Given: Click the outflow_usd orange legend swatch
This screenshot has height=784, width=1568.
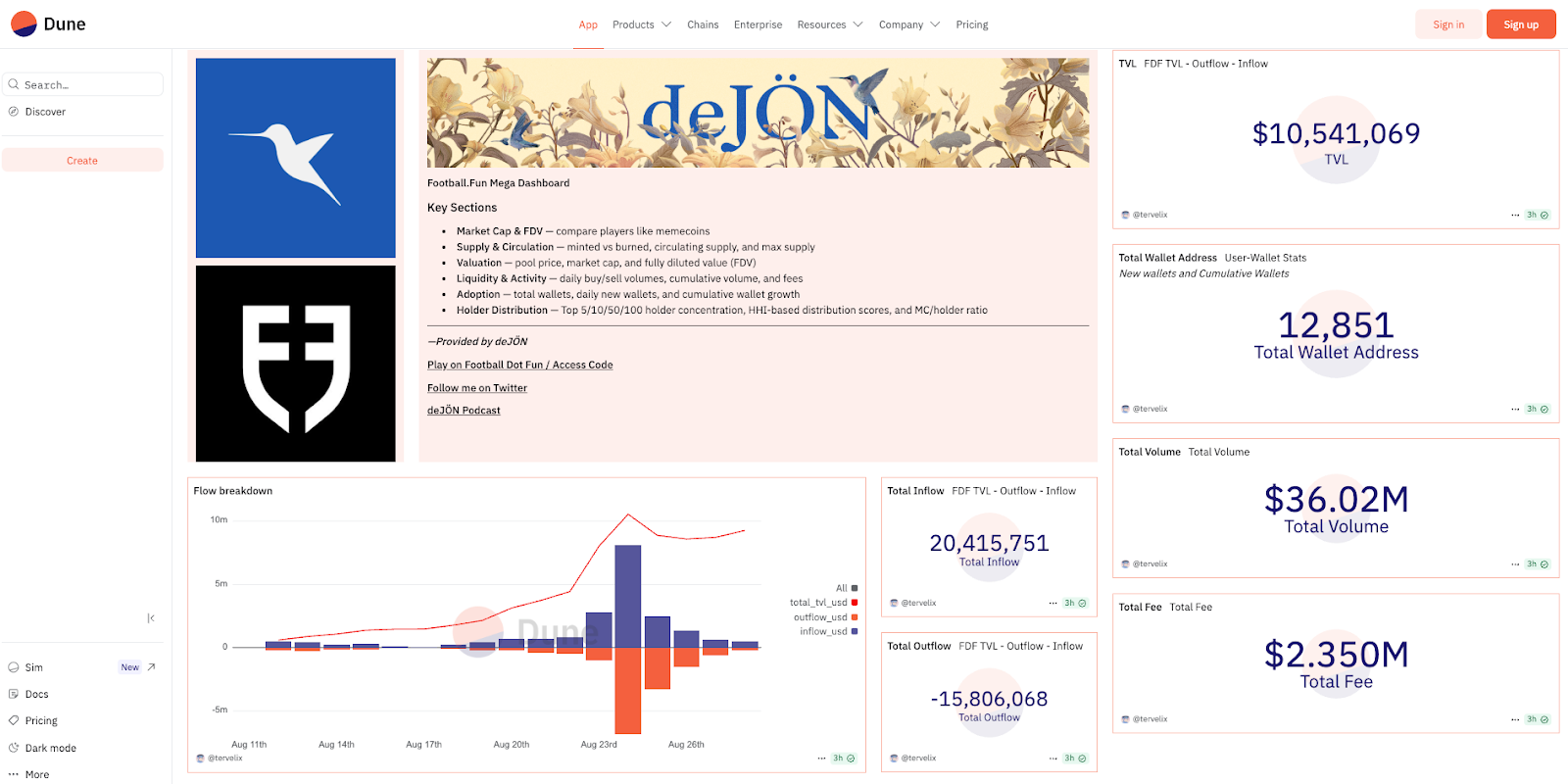Looking at the screenshot, I should (855, 617).
